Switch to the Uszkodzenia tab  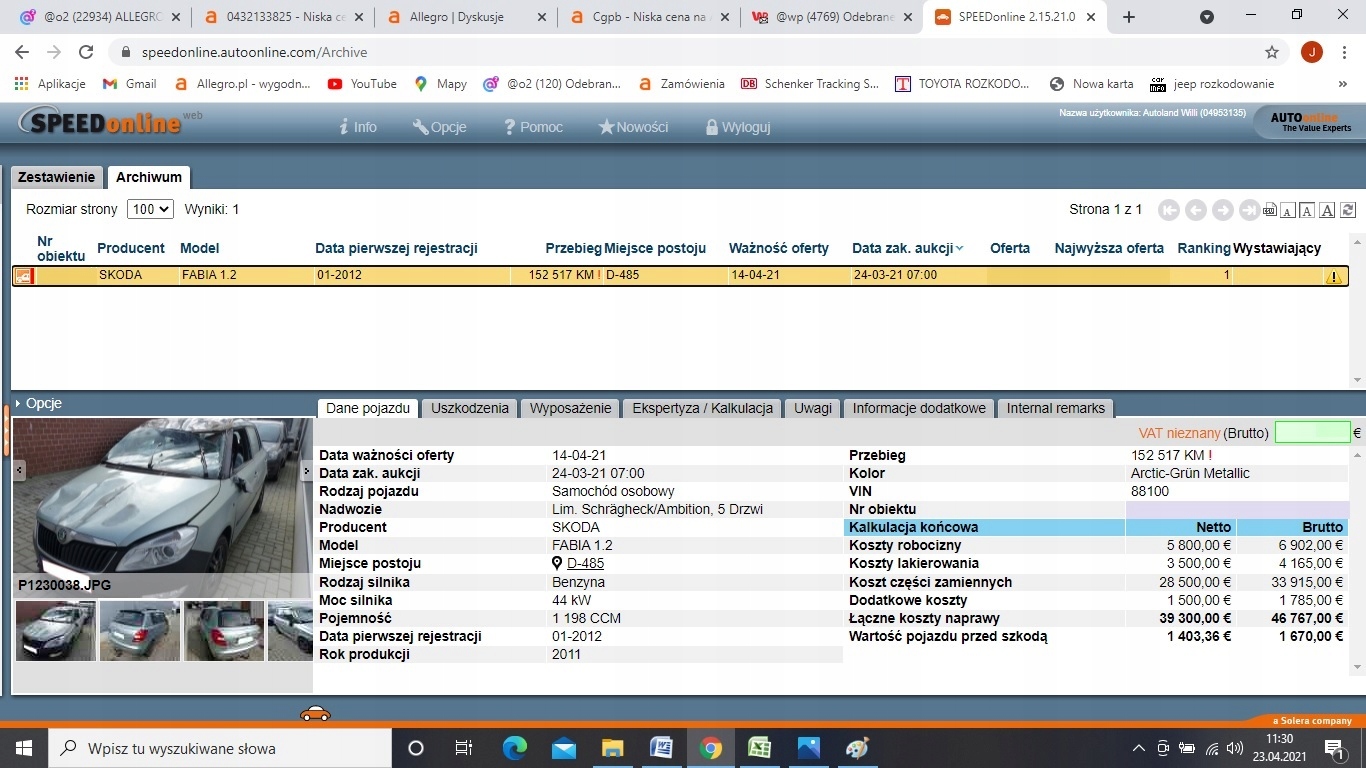(x=470, y=408)
